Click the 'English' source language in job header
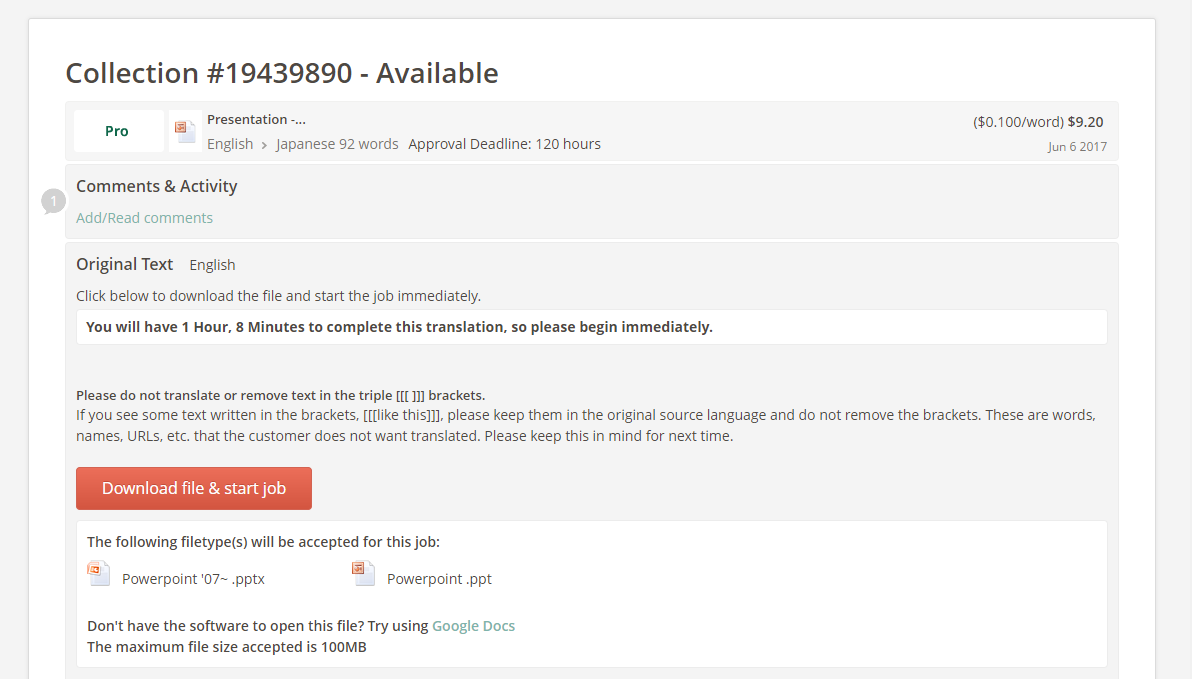Image resolution: width=1192 pixels, height=679 pixels. 230,144
